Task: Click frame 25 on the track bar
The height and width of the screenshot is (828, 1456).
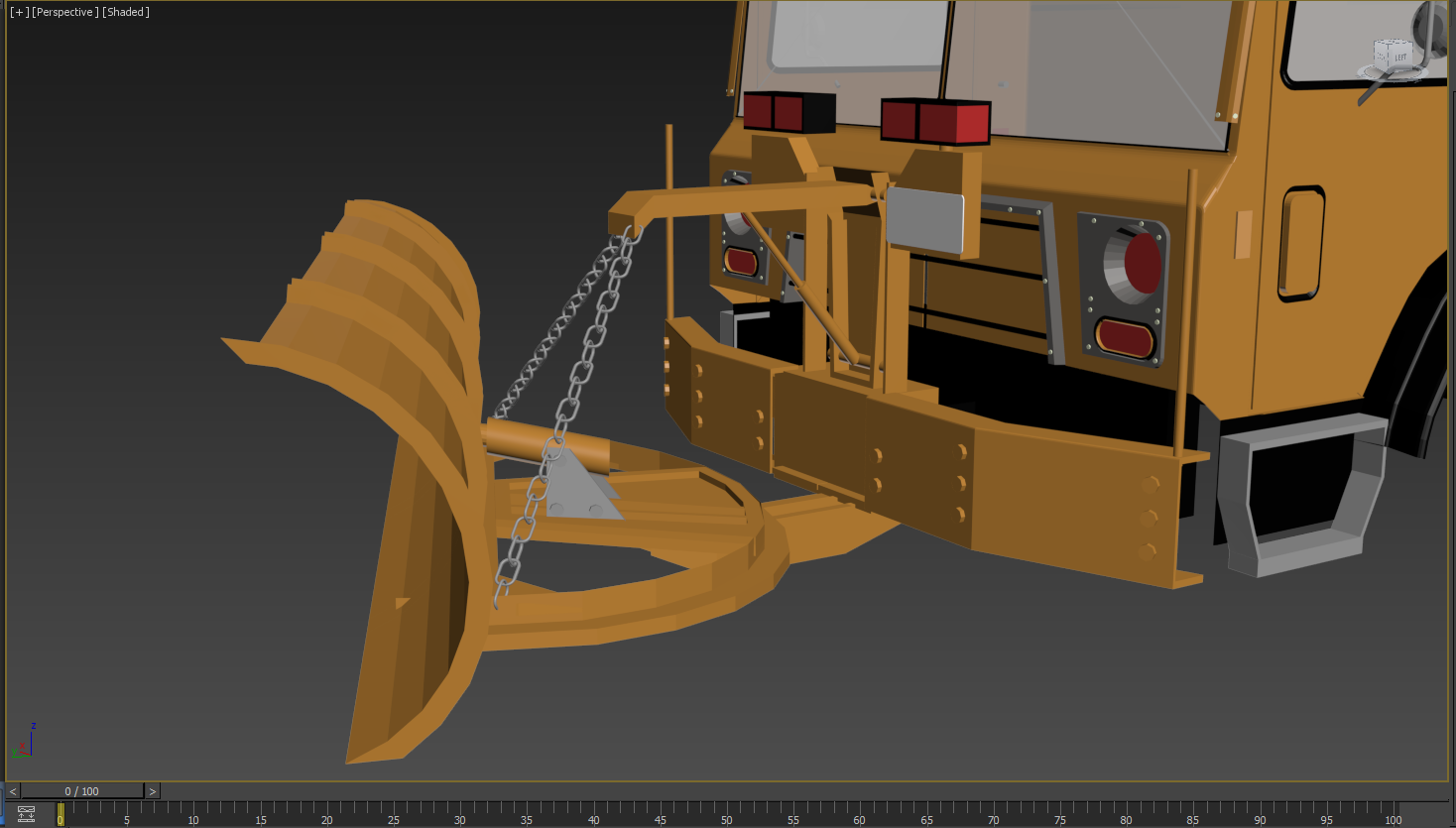Action: point(394,814)
